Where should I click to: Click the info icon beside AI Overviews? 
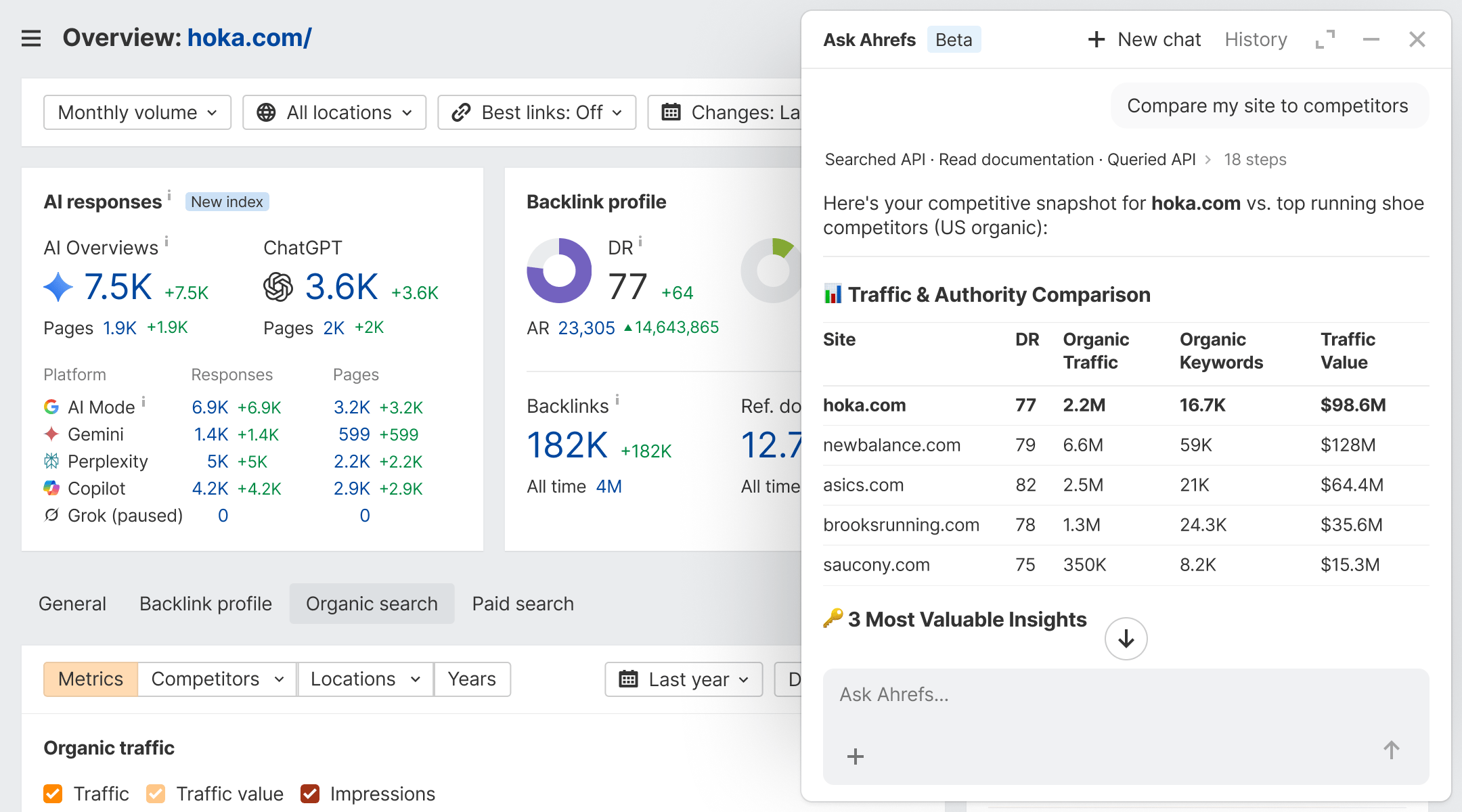pyautogui.click(x=167, y=241)
